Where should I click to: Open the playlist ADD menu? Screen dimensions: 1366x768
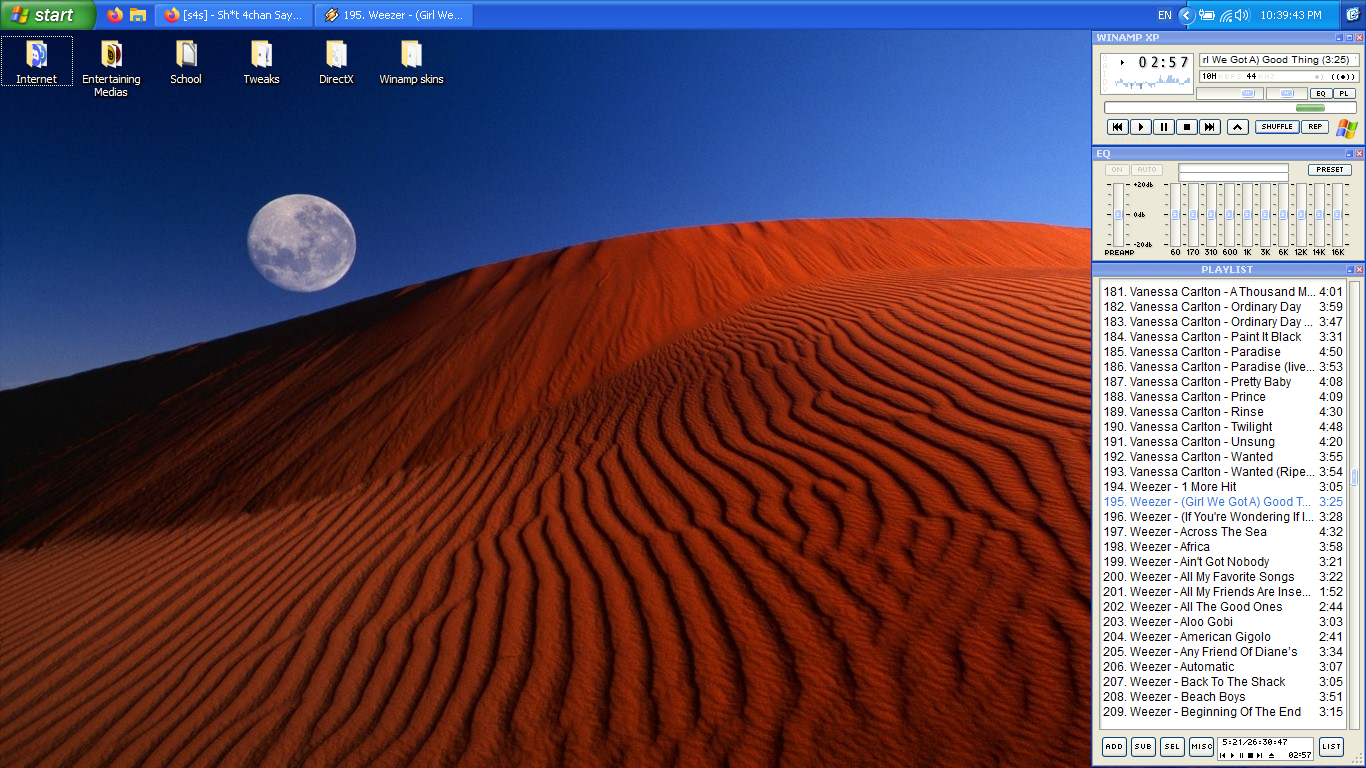pos(1114,747)
